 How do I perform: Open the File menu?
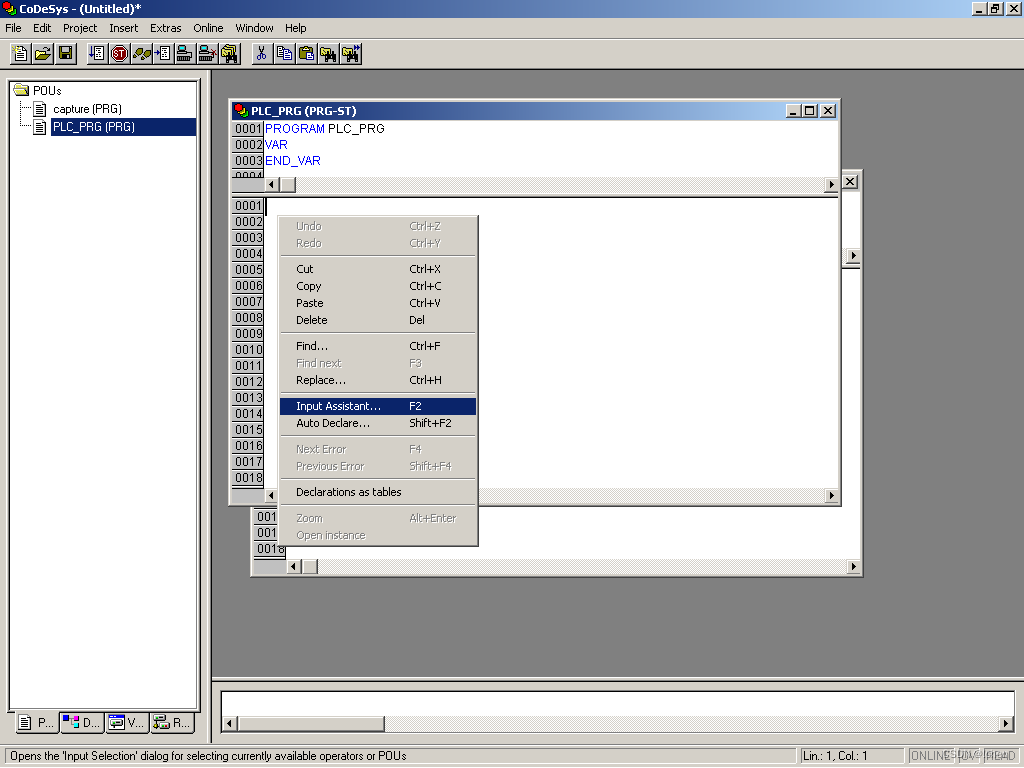[x=13, y=28]
